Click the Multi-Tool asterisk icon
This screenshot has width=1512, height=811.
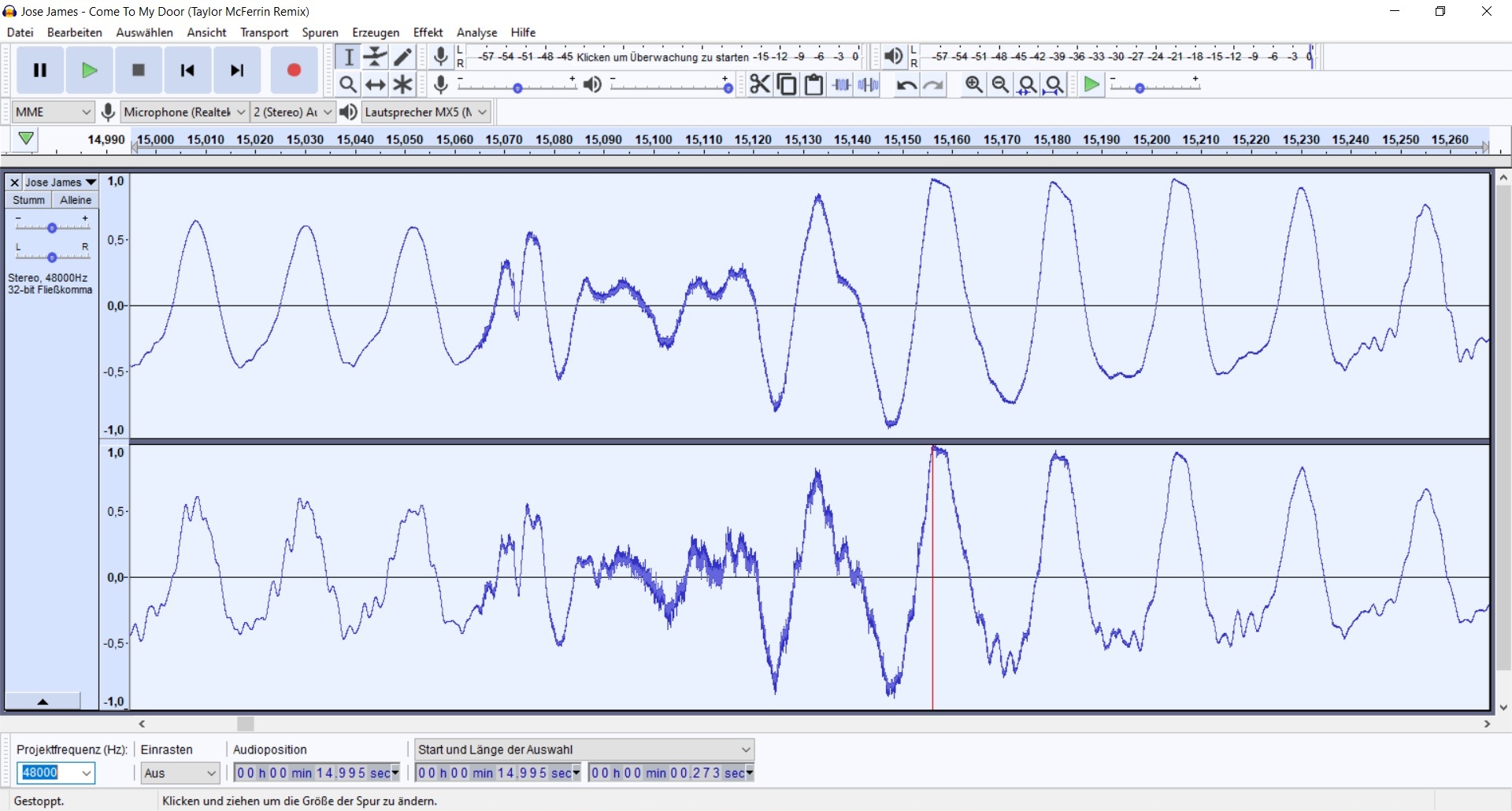tap(403, 84)
